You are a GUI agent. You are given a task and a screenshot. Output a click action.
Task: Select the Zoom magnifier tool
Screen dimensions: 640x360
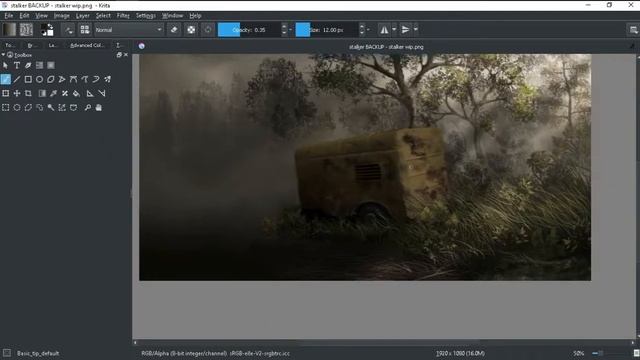pyautogui.click(x=87, y=108)
